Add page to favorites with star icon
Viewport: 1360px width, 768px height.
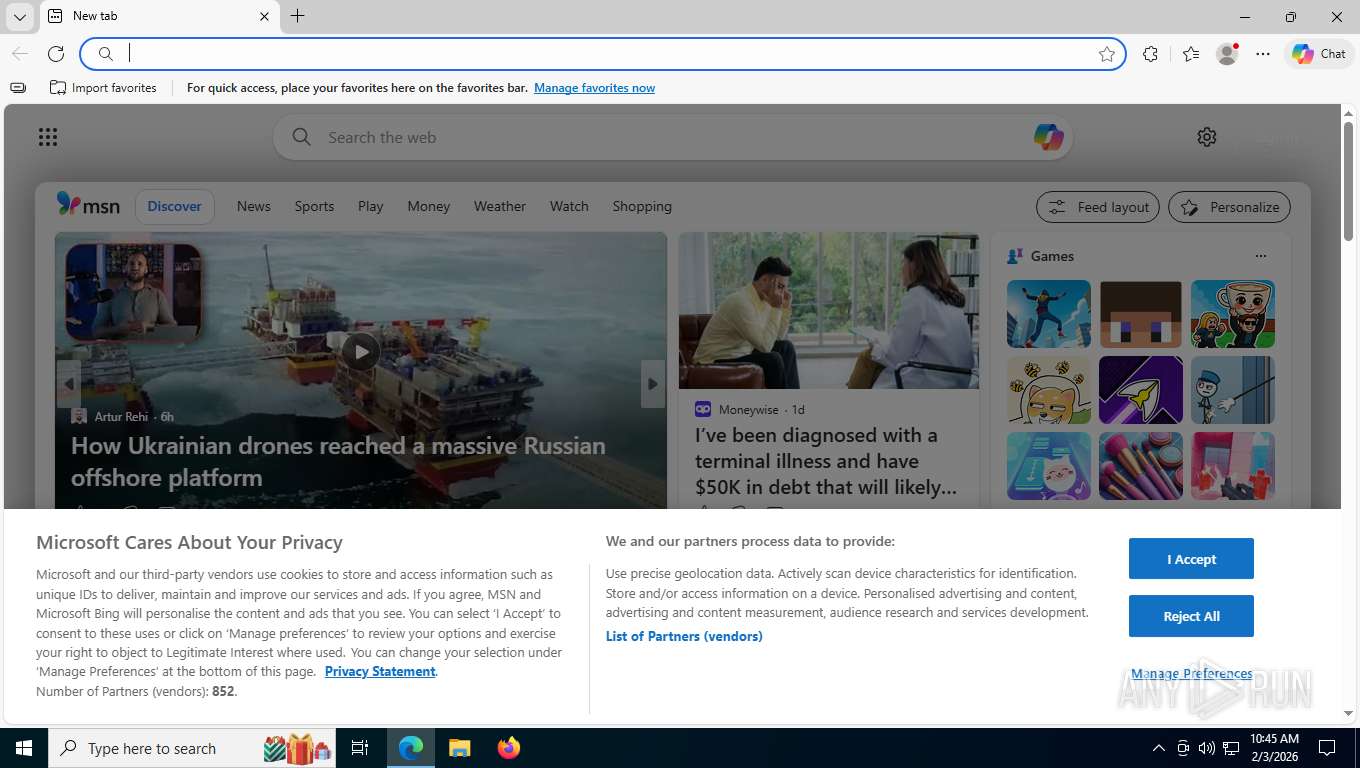(1106, 54)
